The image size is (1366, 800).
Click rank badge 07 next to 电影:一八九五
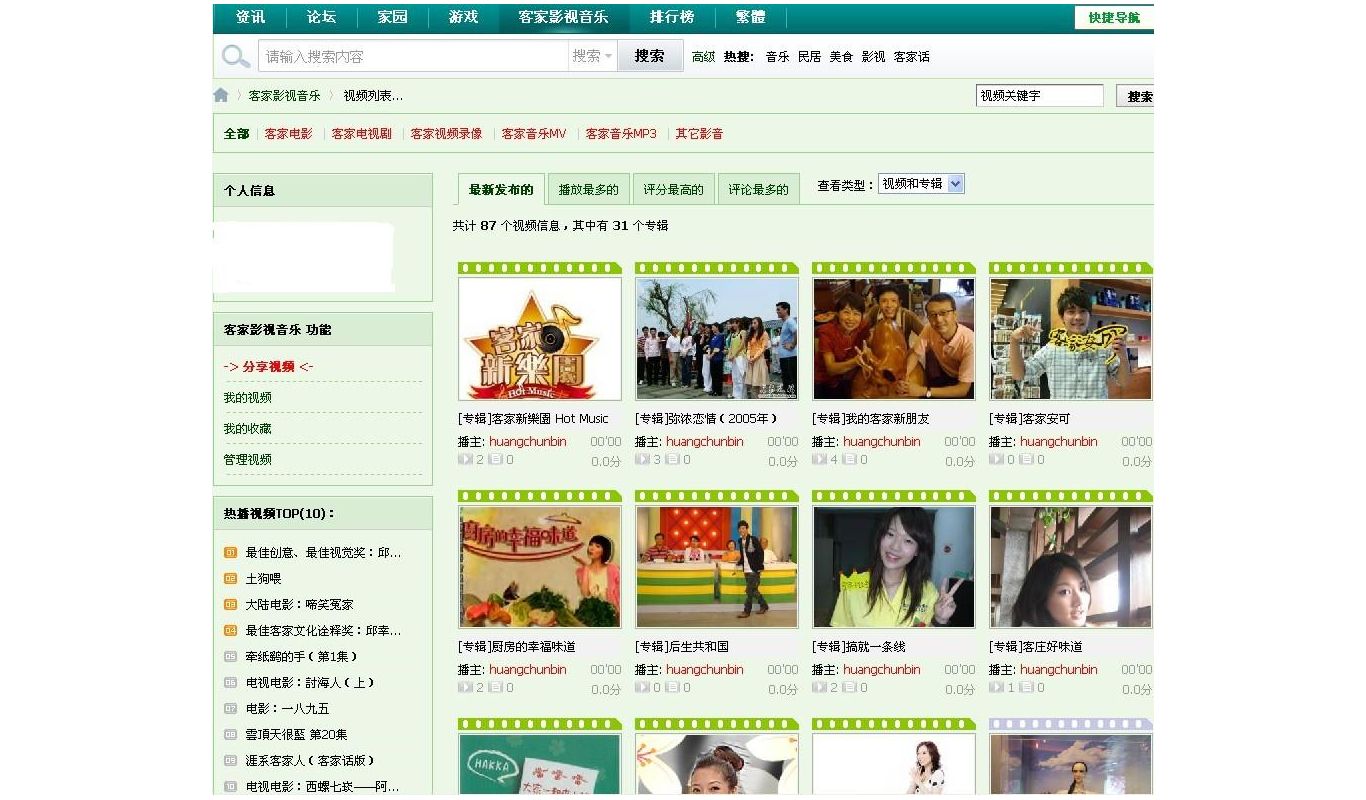click(x=230, y=708)
